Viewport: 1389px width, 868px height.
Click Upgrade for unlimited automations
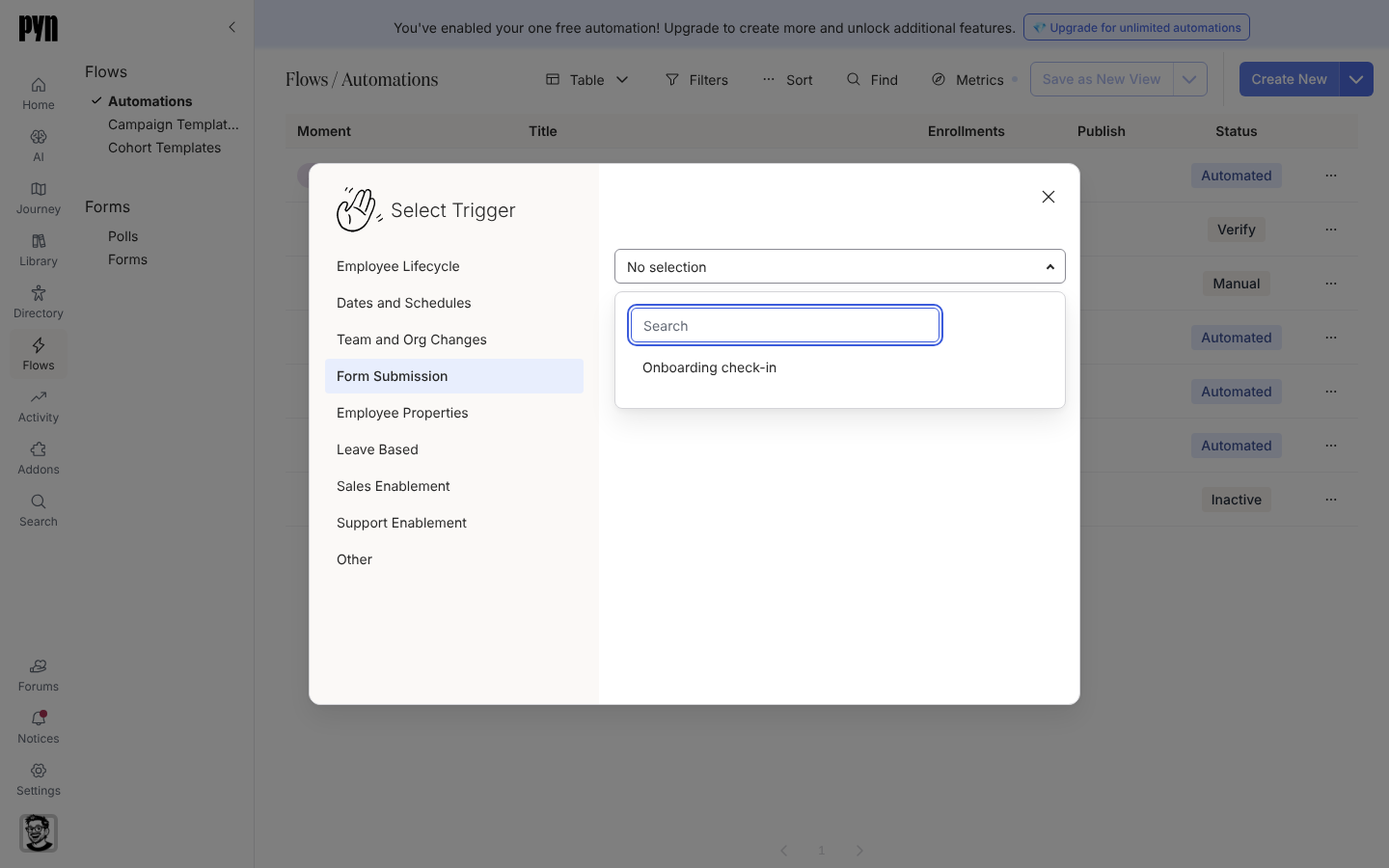[1136, 27]
